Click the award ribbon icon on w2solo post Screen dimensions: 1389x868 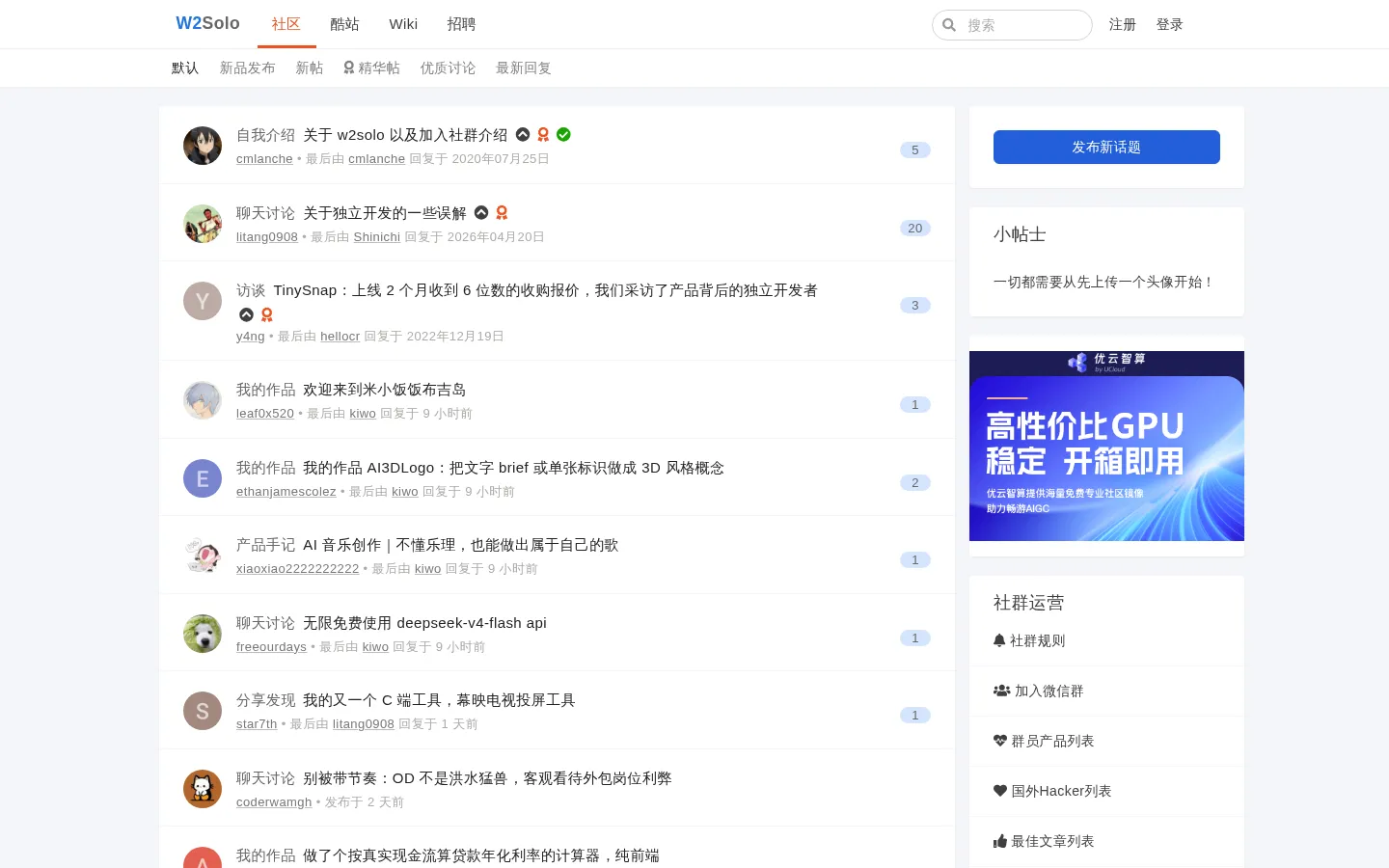pos(543,135)
